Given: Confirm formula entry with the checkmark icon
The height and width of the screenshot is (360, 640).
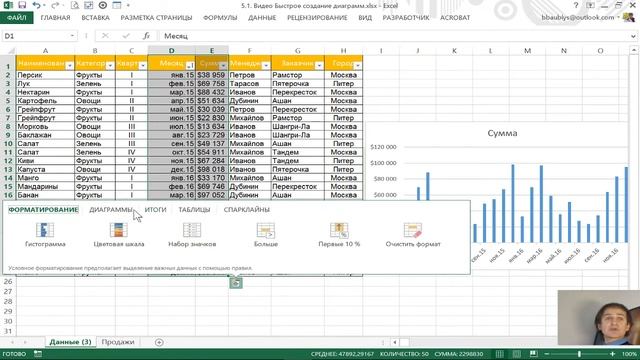Looking at the screenshot, I should 126,36.
